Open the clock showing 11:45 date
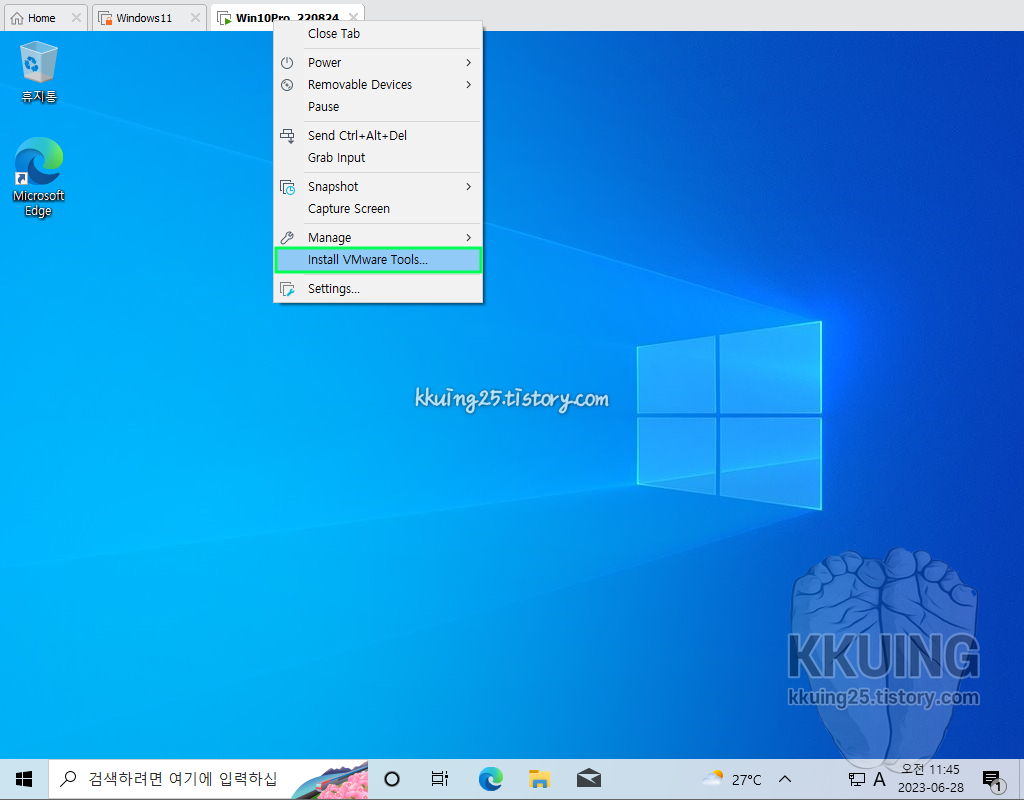The height and width of the screenshot is (800, 1024). click(931, 778)
